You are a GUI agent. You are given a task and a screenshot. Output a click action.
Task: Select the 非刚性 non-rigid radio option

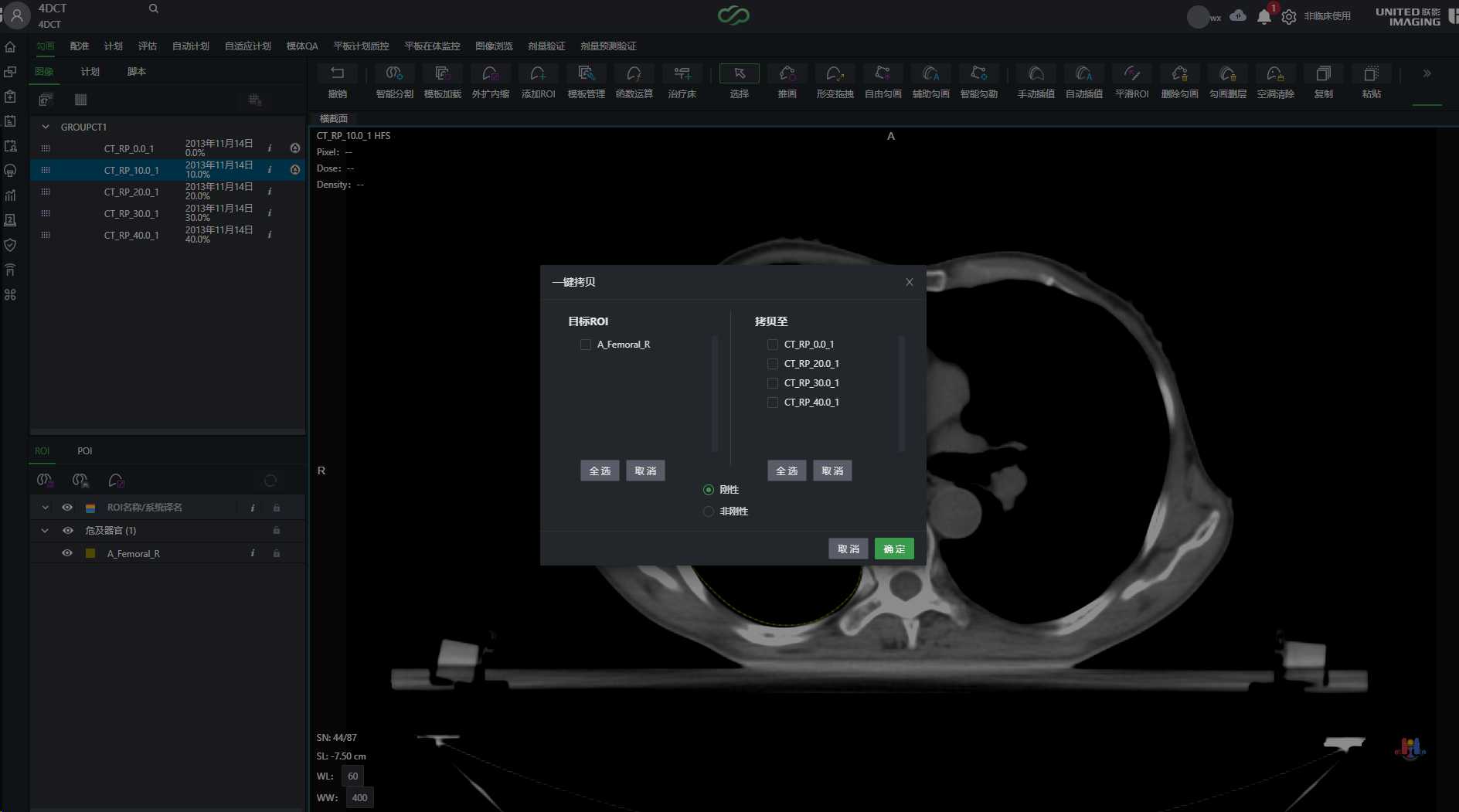[x=709, y=511]
